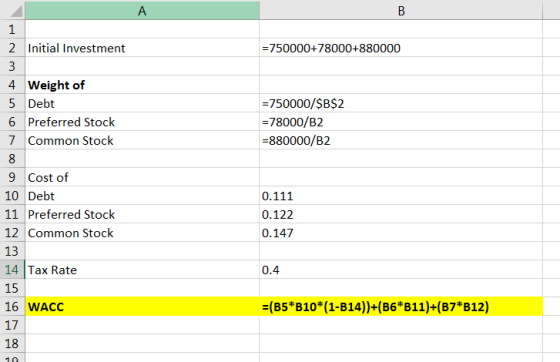Click the 0.111 value cell
This screenshot has height=362, width=560.
pyautogui.click(x=401, y=196)
